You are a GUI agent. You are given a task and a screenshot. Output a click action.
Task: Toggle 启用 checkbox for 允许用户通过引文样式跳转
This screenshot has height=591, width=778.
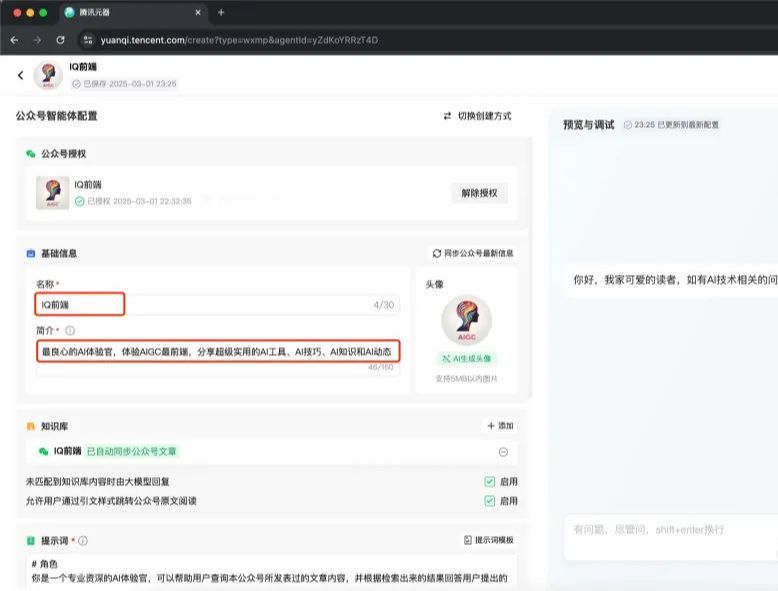490,501
